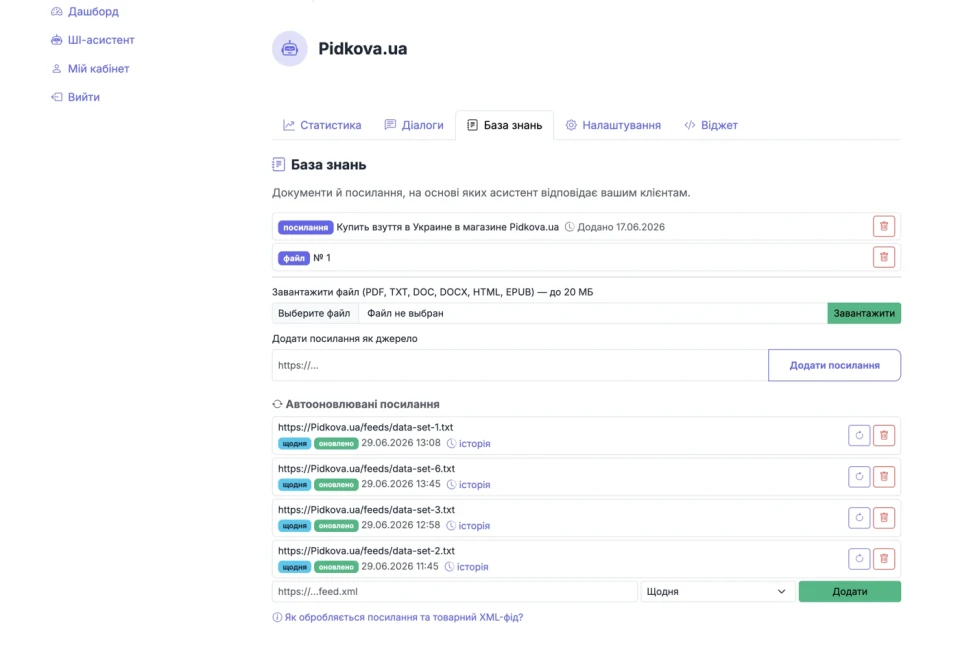Click the щодня badge of data-set-6.txt
960x645 pixels.
(x=294, y=485)
